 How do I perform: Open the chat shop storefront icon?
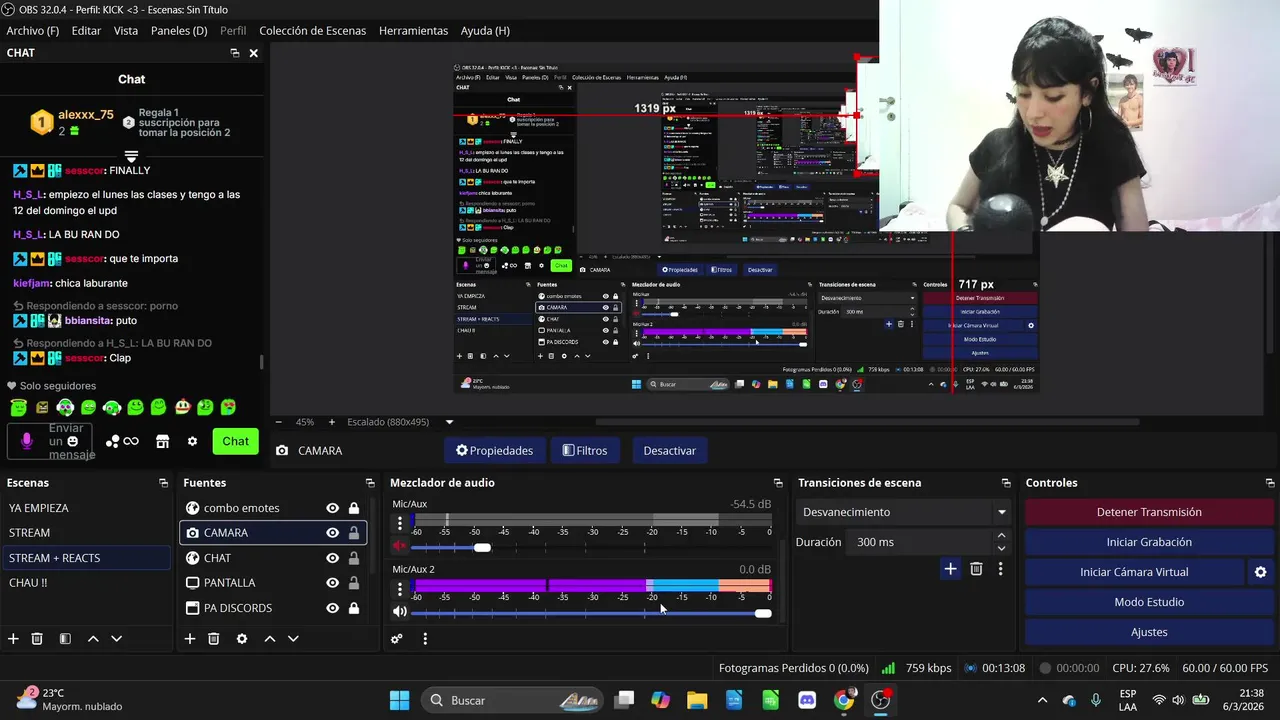coord(163,441)
